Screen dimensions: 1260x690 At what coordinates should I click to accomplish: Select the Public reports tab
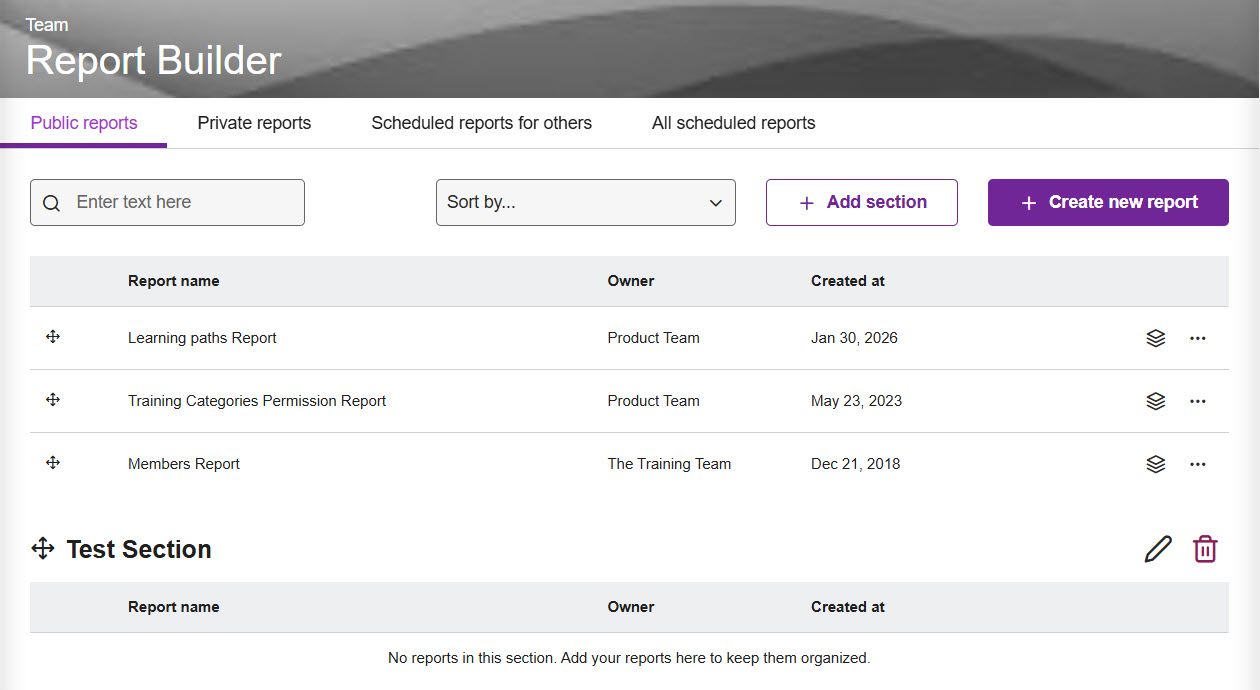click(x=84, y=123)
